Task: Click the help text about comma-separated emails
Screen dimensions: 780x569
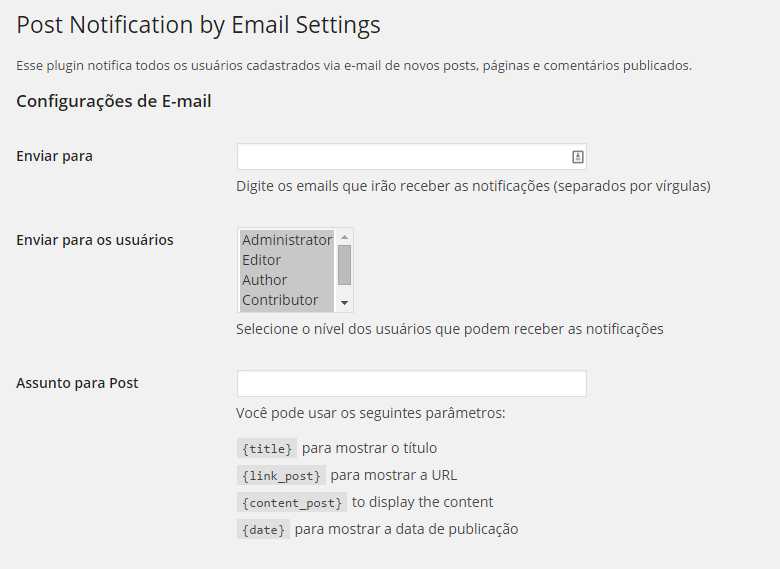Action: pos(473,186)
